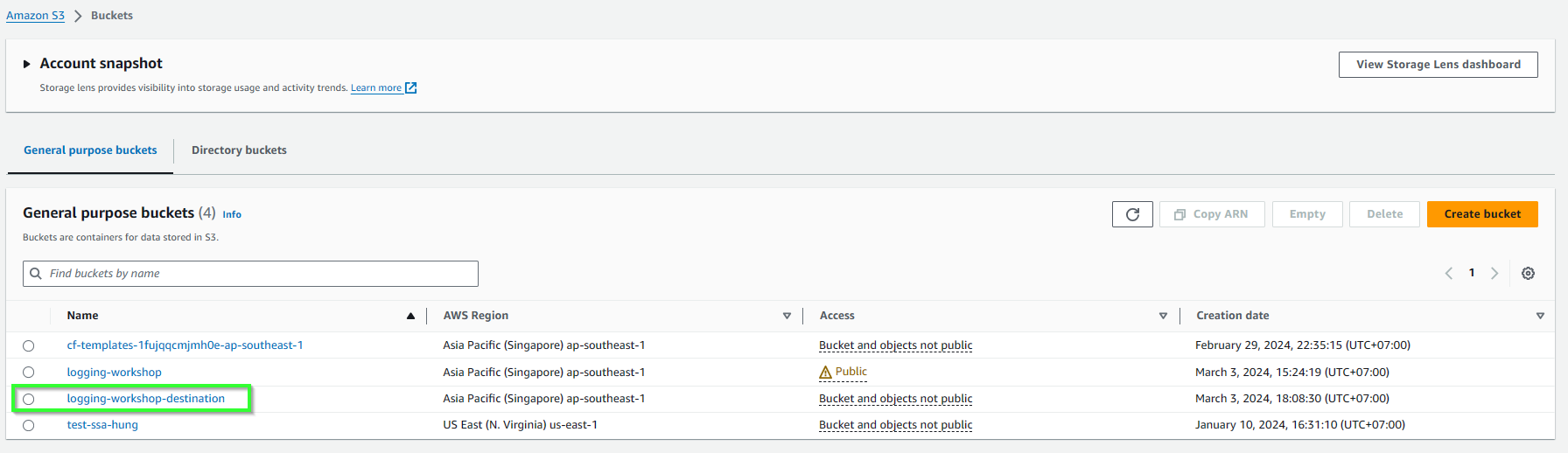Sort by Name column arrow

pos(410,316)
